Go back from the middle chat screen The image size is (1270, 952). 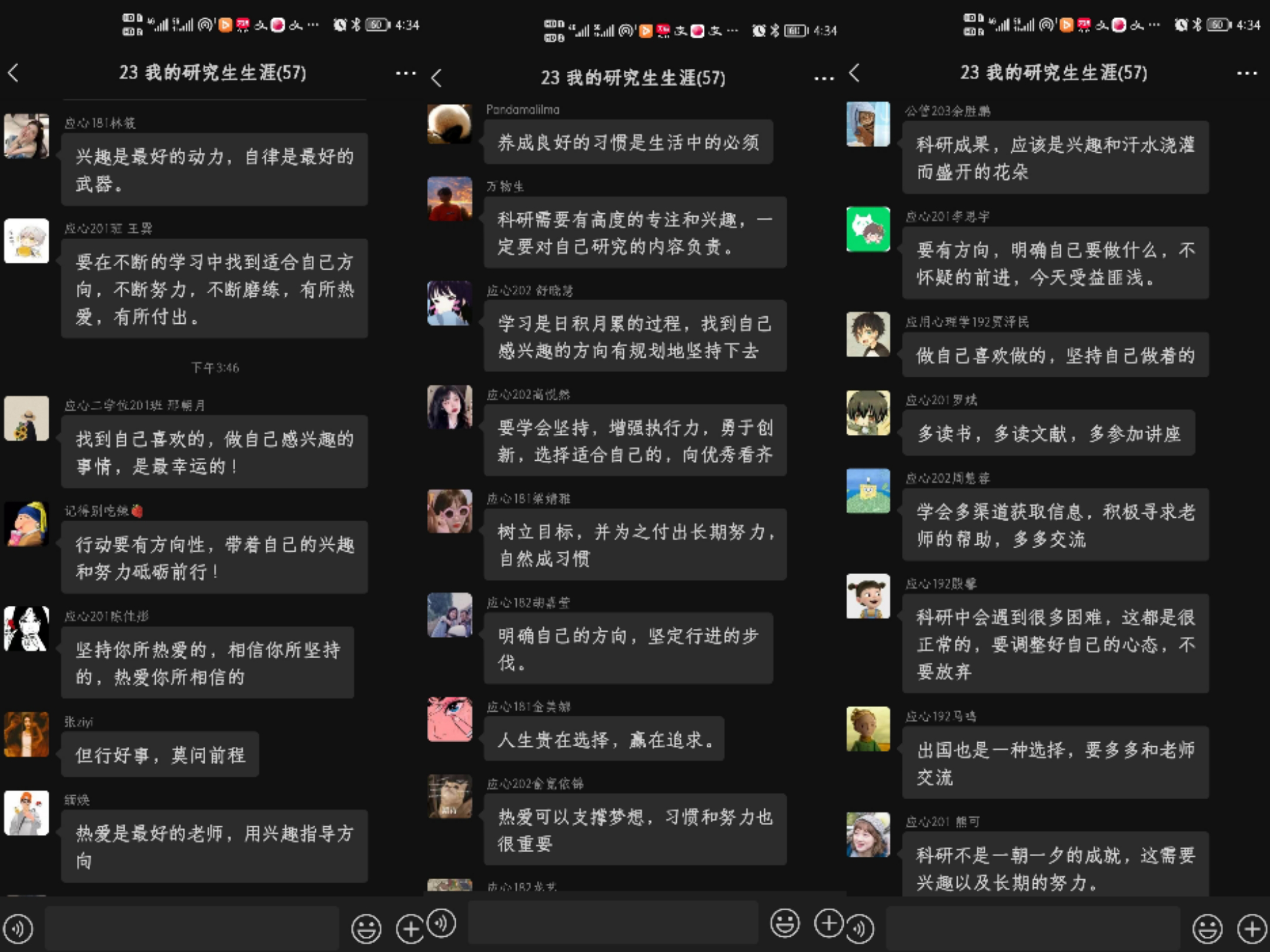(436, 78)
